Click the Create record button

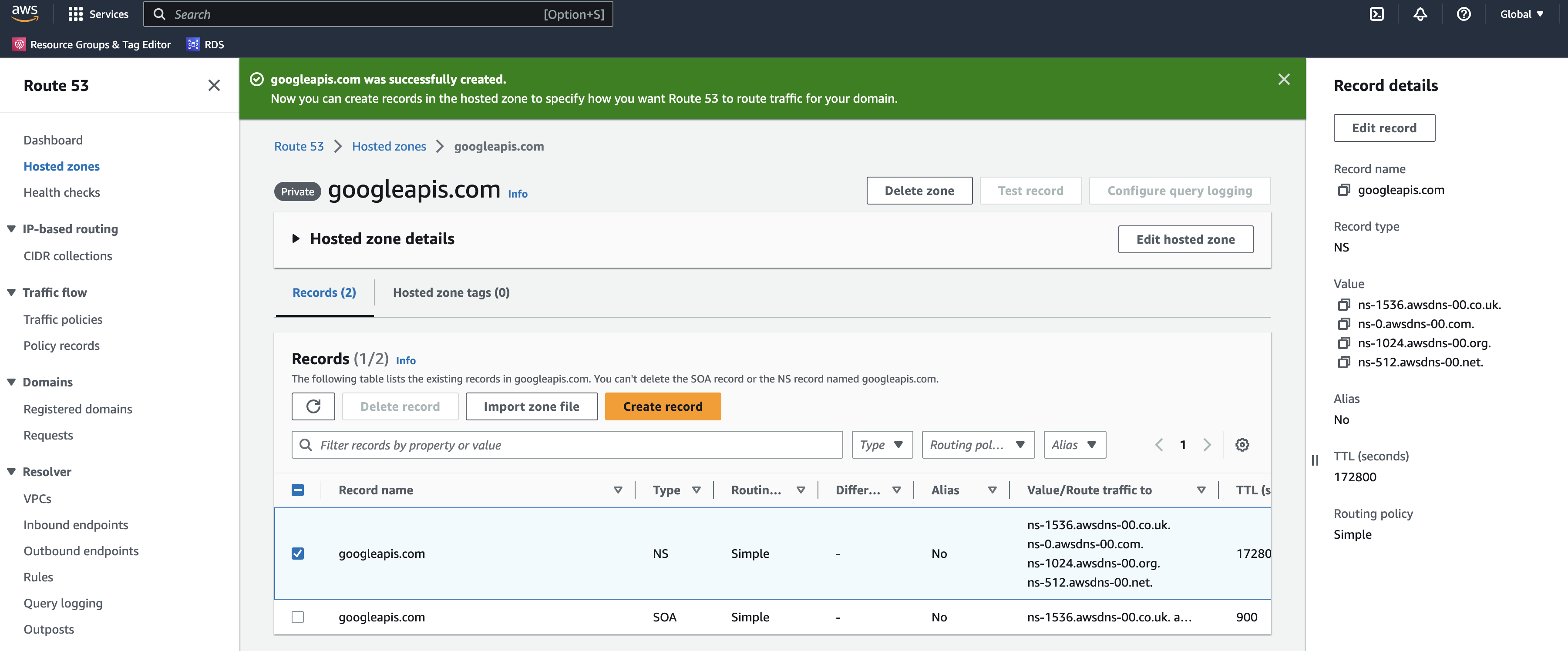[x=662, y=406]
